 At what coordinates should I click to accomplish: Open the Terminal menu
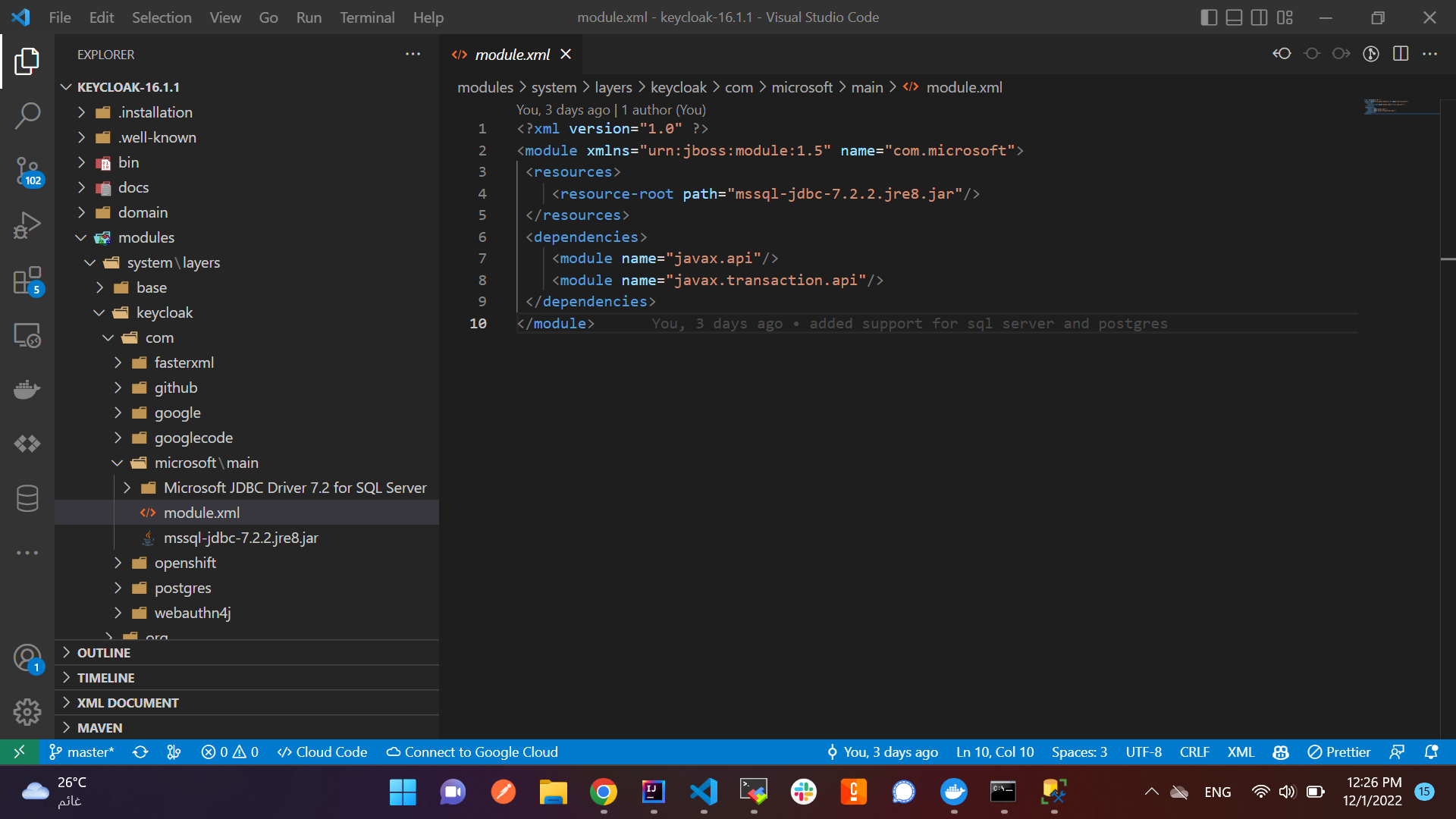[x=366, y=17]
